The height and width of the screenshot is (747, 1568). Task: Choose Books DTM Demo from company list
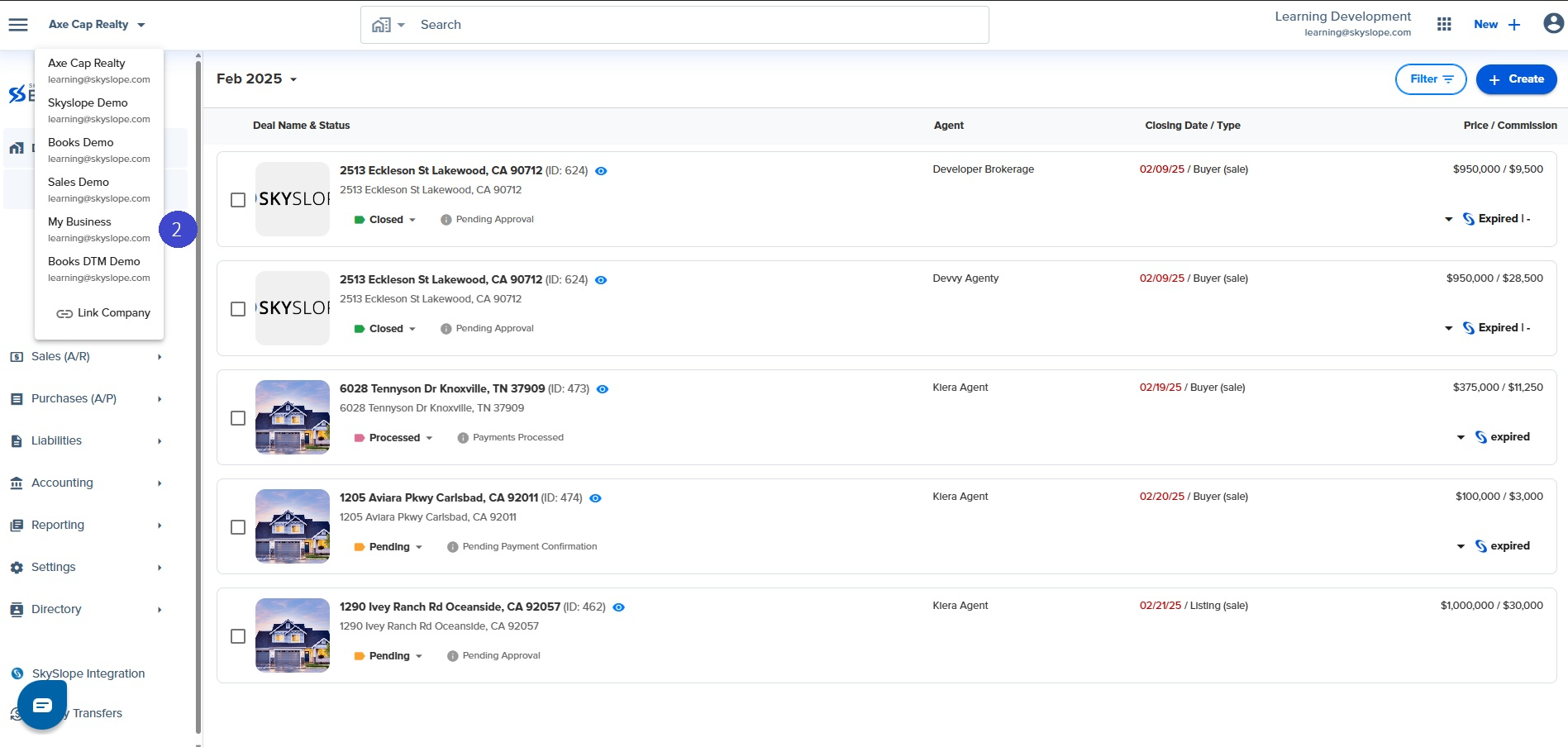pos(99,269)
